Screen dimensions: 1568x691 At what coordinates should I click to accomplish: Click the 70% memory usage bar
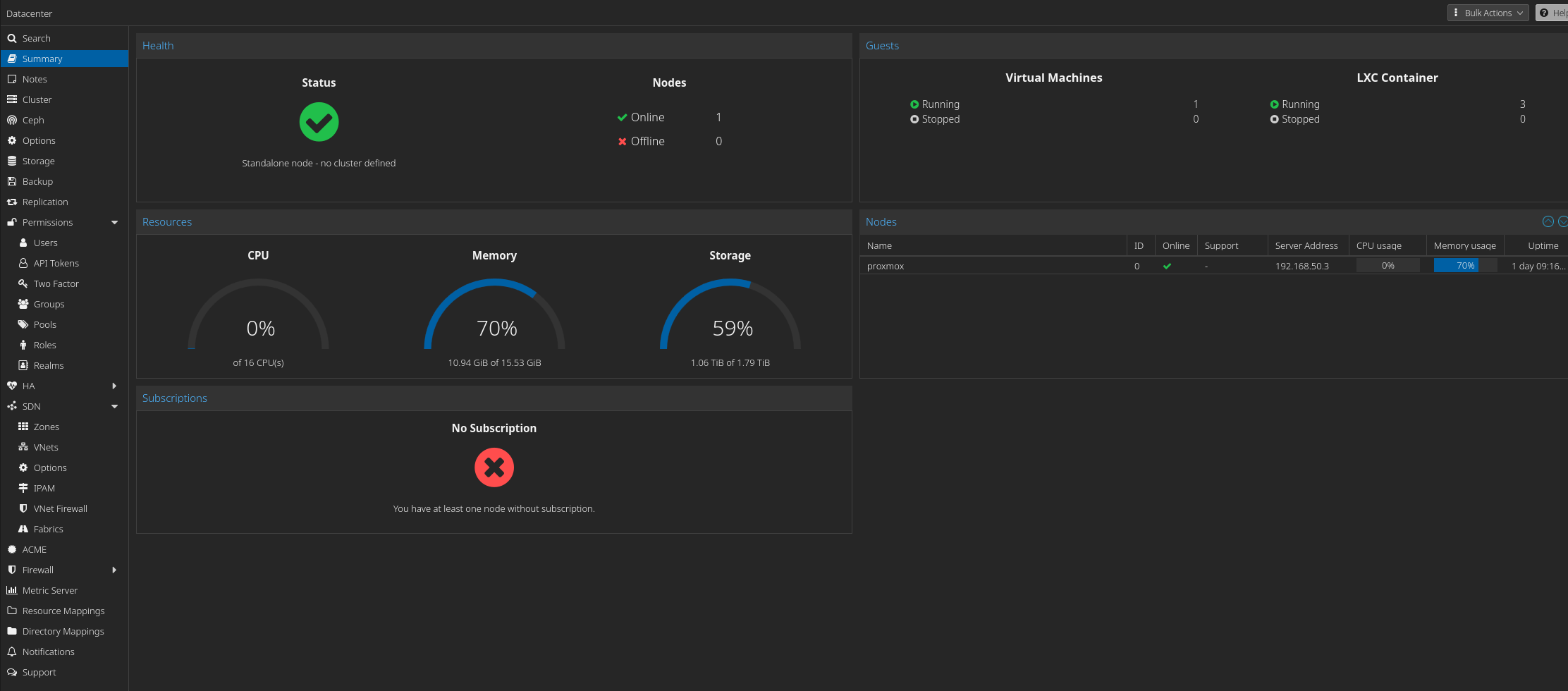pyautogui.click(x=1465, y=266)
